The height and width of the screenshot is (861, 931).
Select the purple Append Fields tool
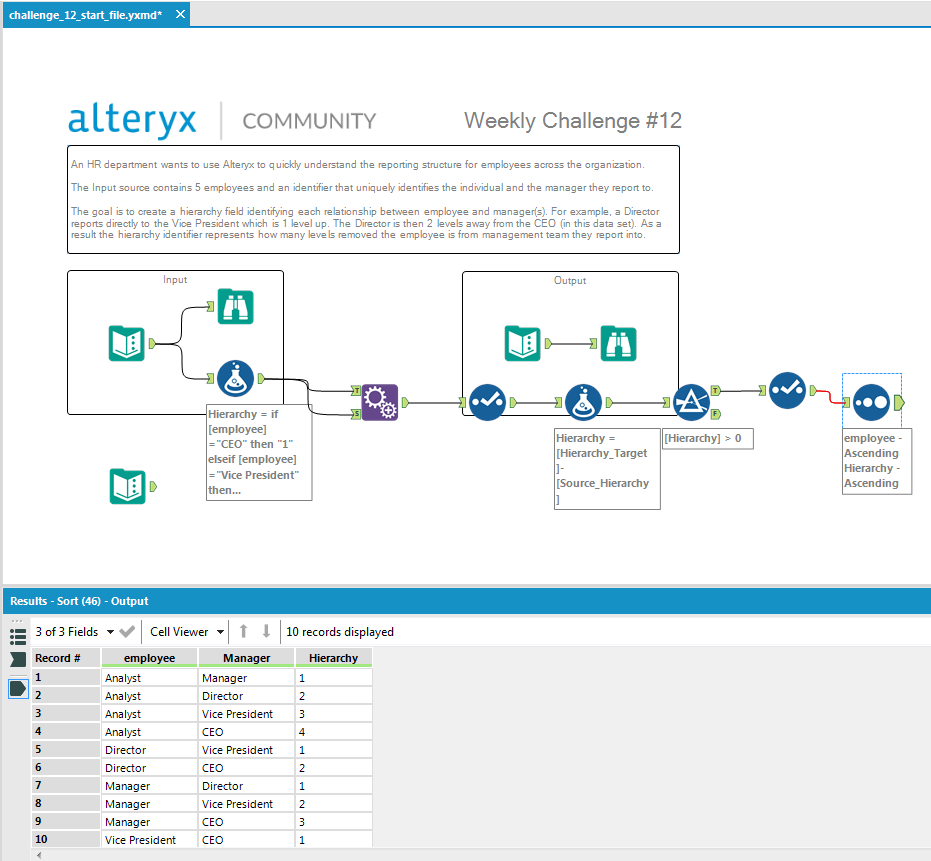pyautogui.click(x=379, y=402)
